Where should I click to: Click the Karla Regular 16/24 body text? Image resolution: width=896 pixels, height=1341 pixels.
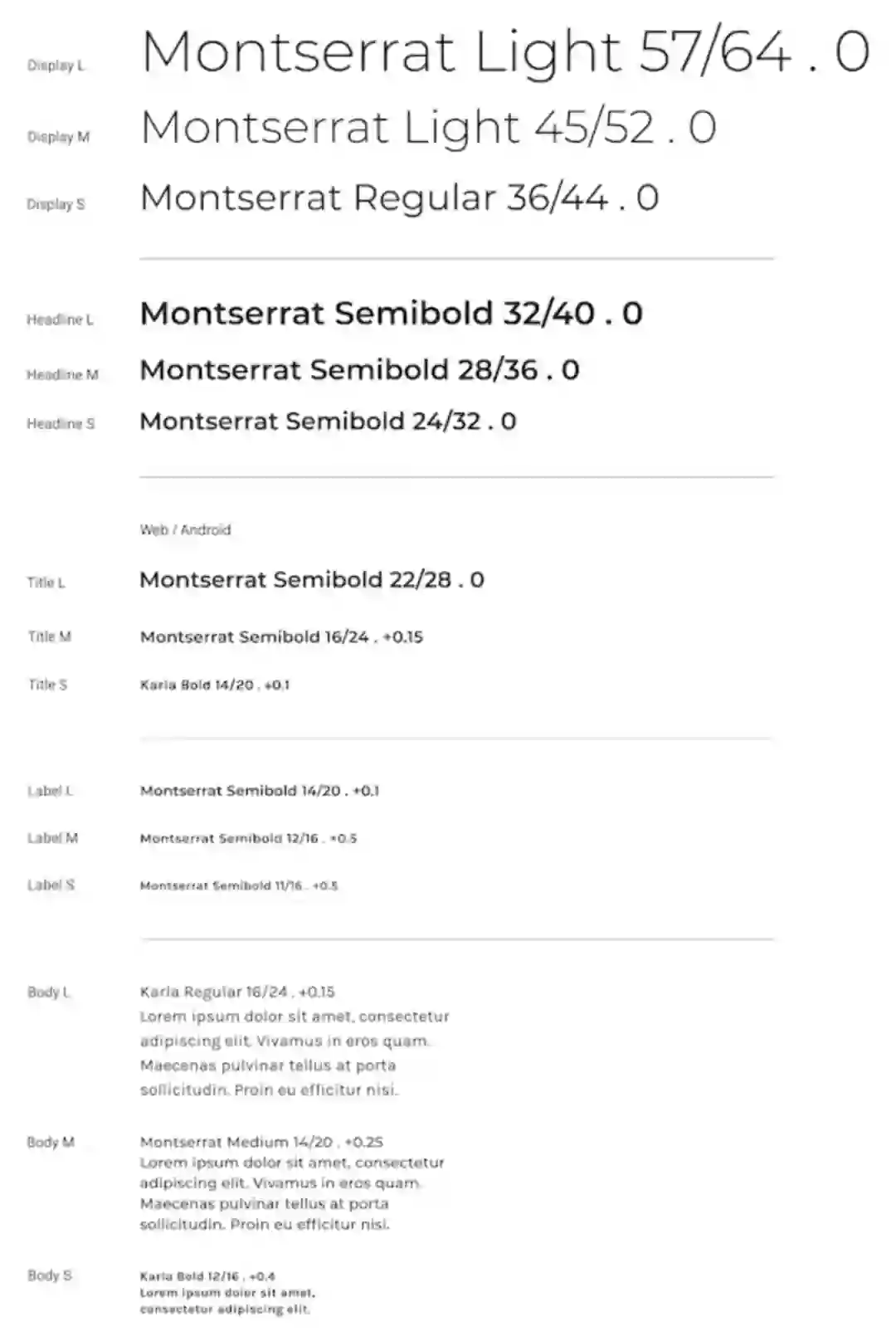[x=237, y=992]
